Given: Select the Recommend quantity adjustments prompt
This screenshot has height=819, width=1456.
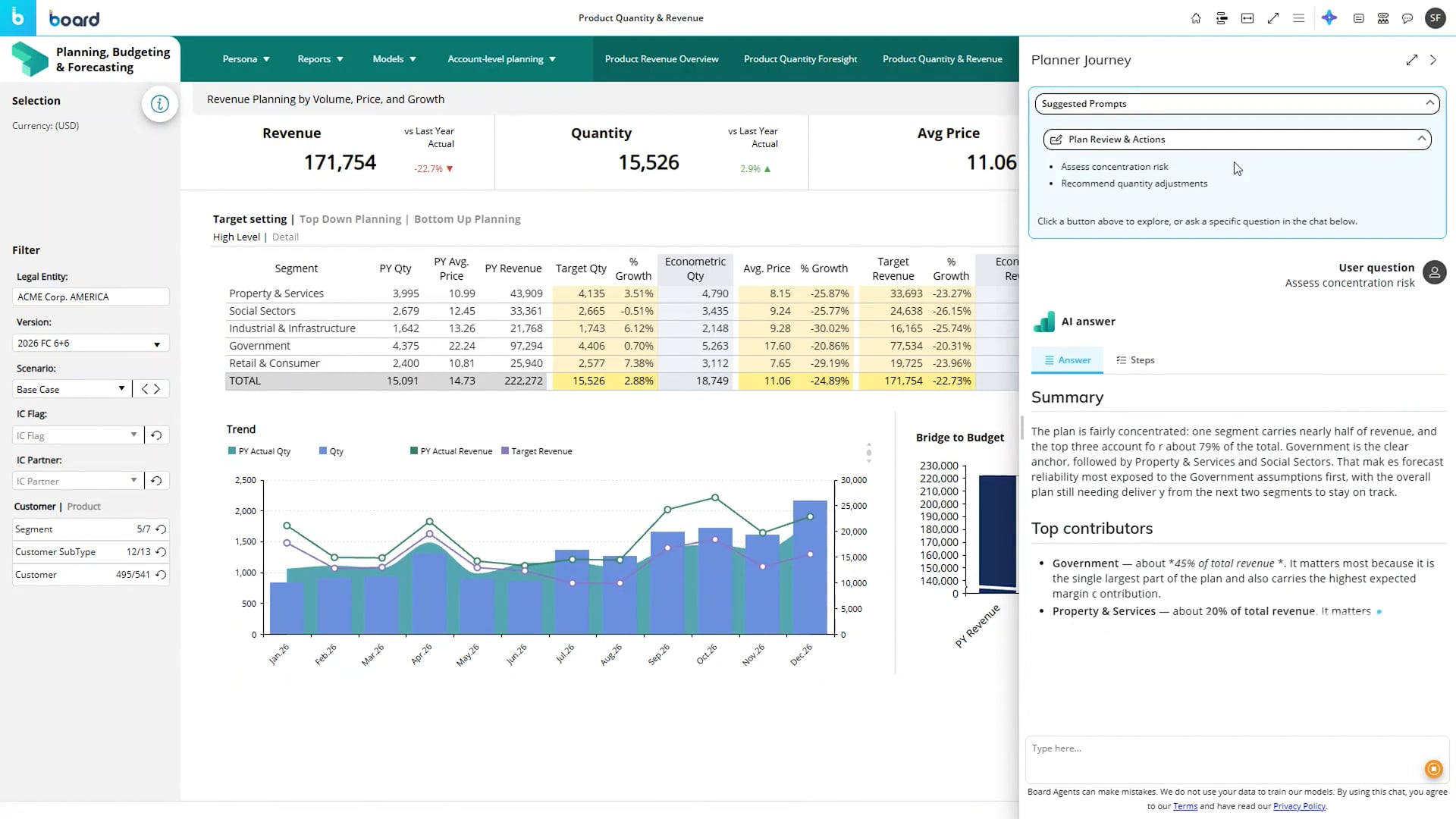Looking at the screenshot, I should pos(1134,184).
